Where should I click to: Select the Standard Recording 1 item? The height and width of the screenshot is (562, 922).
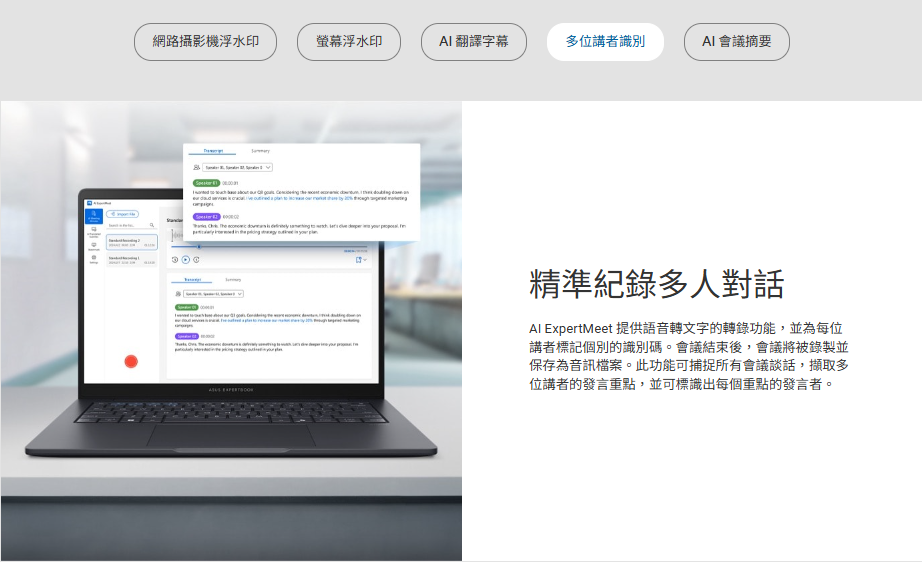(132, 259)
